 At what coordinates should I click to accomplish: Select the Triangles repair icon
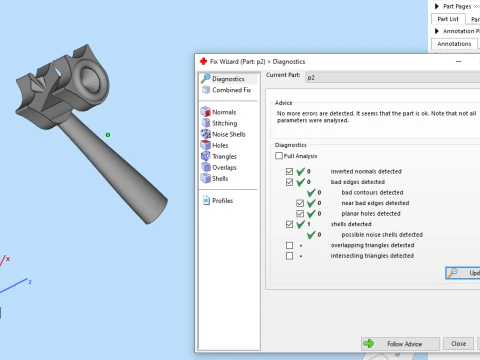click(x=206, y=156)
